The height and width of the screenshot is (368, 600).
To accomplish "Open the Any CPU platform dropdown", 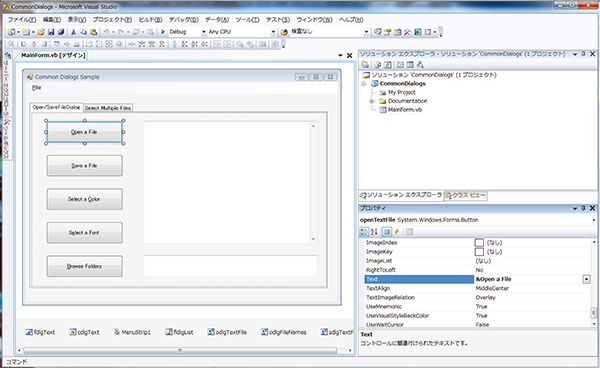I will coord(273,32).
